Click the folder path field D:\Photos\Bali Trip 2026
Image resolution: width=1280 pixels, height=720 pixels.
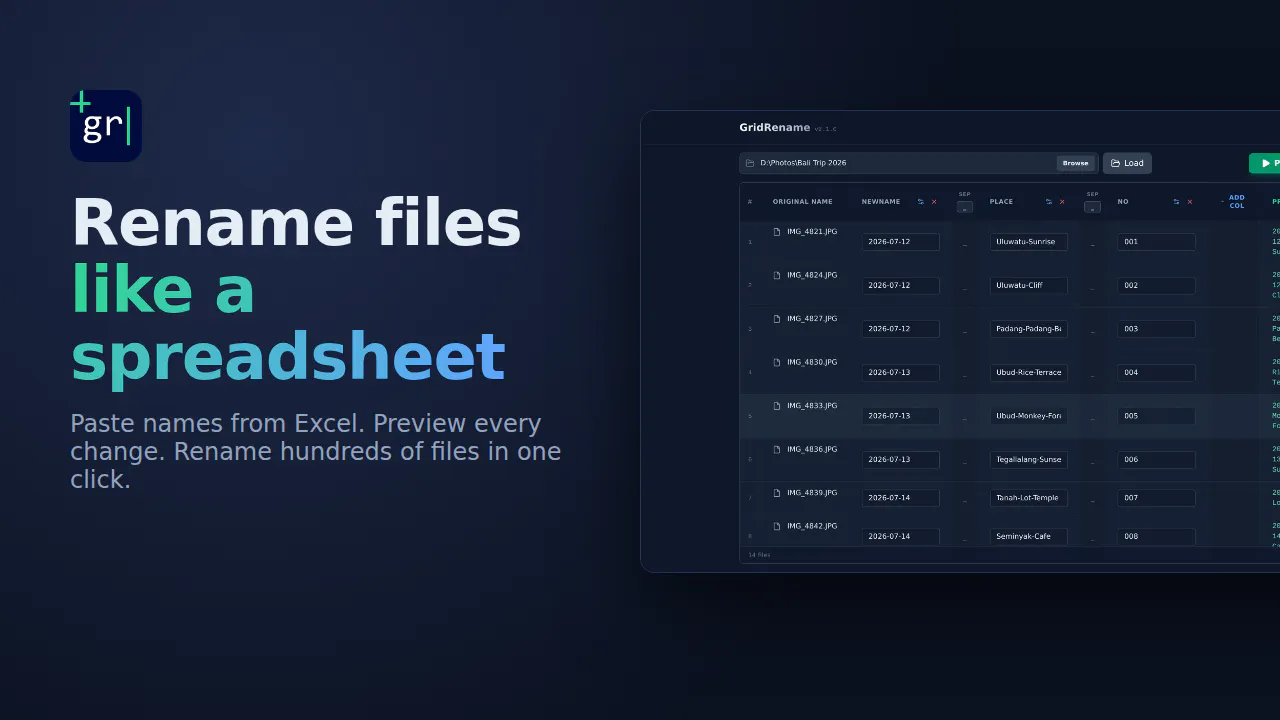[919, 163]
